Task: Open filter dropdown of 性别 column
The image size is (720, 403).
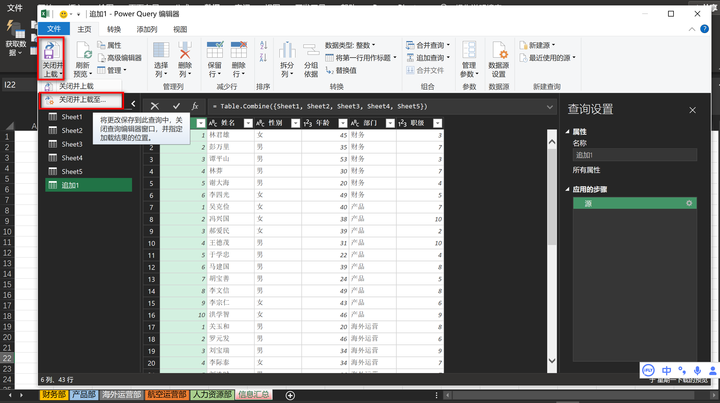Action: (x=295, y=123)
